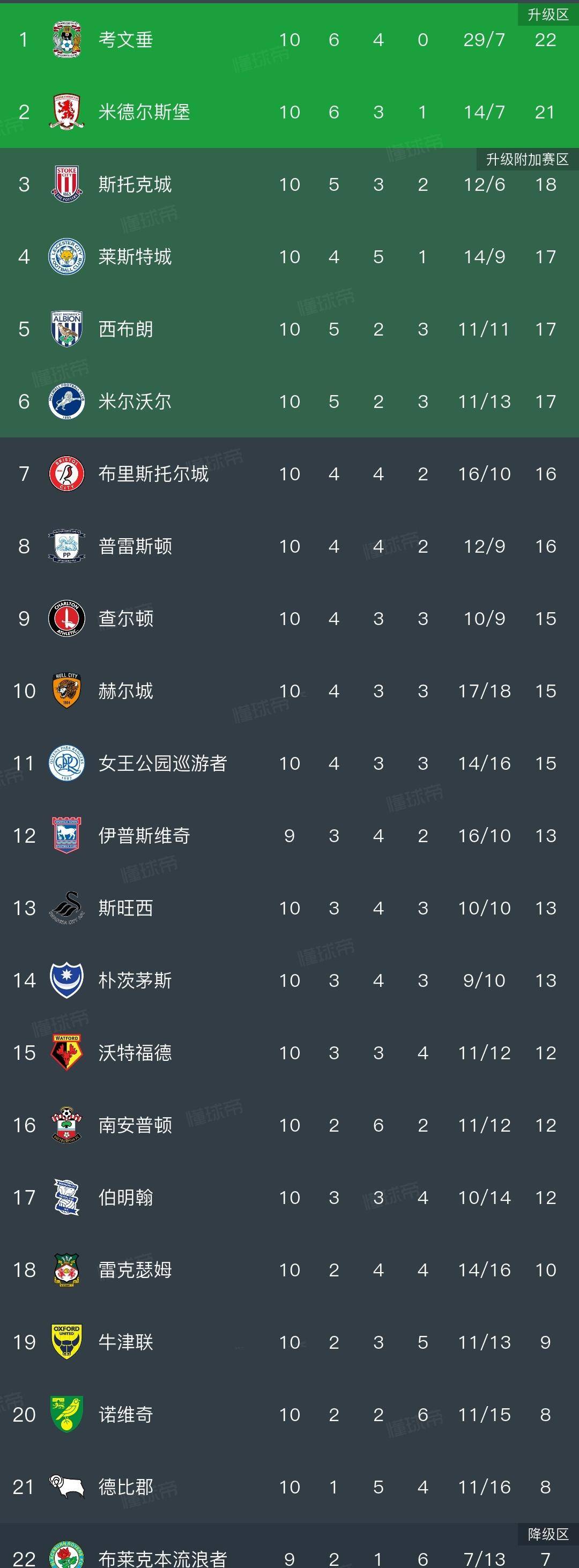Open team page for 布里斯托尔城

click(153, 473)
